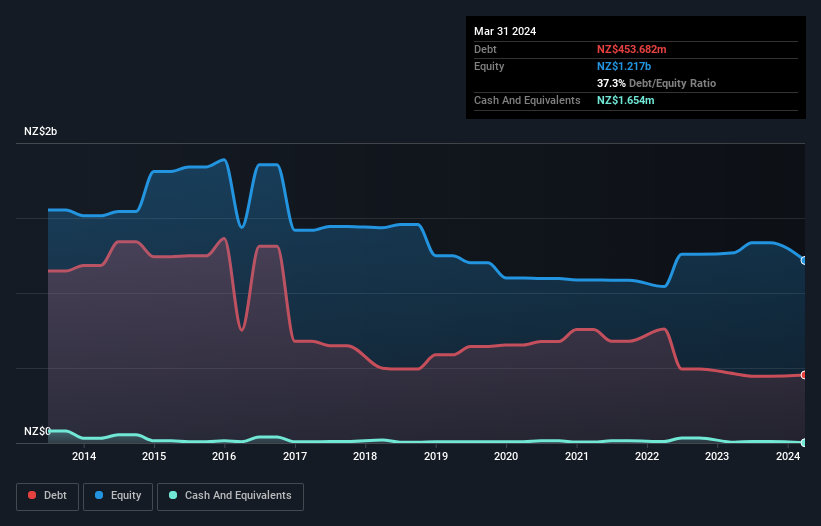Click the NZ$1.217b equity value
Image resolution: width=821 pixels, height=526 pixels.
pyautogui.click(x=624, y=66)
